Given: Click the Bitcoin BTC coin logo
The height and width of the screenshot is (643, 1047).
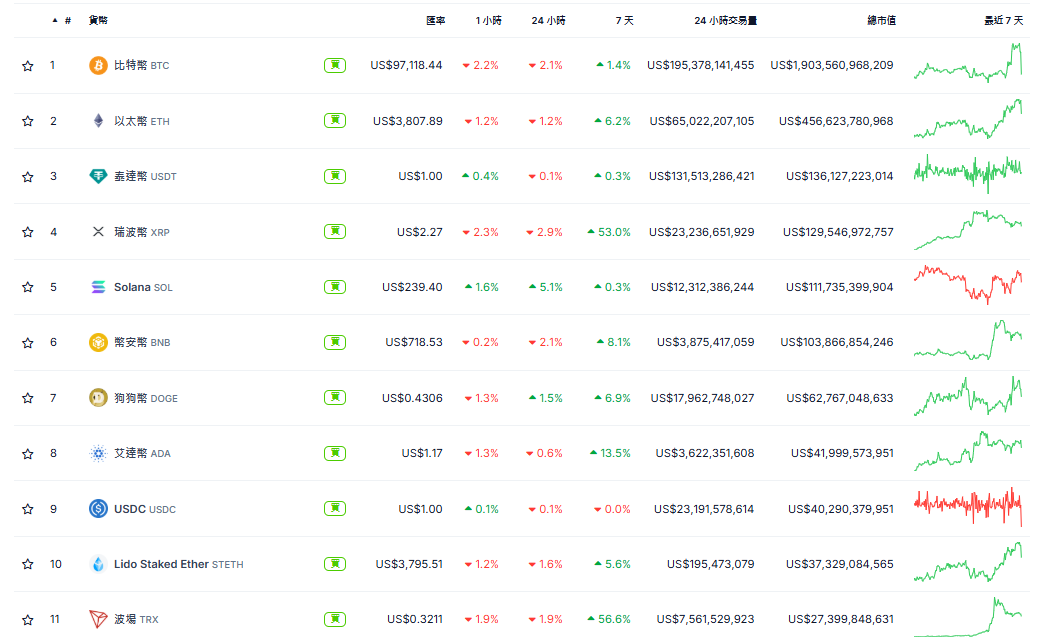Looking at the screenshot, I should (x=98, y=65).
